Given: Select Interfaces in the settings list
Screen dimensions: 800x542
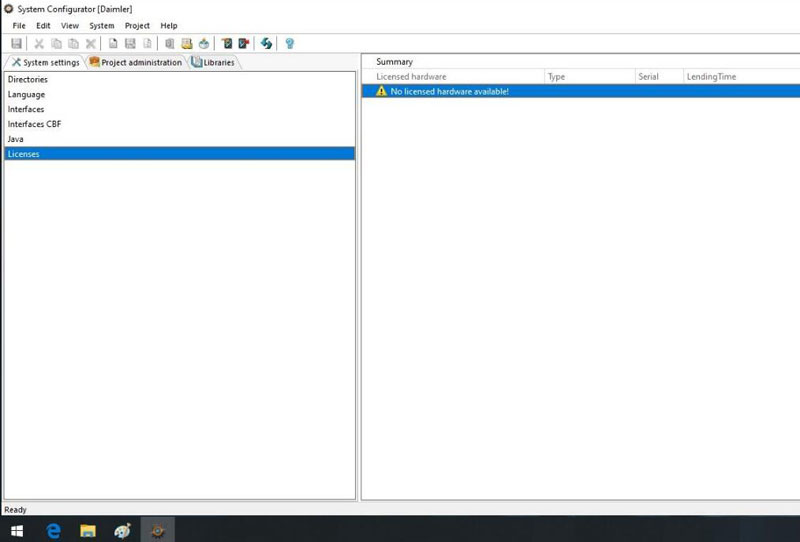Looking at the screenshot, I should pyautogui.click(x=179, y=109).
